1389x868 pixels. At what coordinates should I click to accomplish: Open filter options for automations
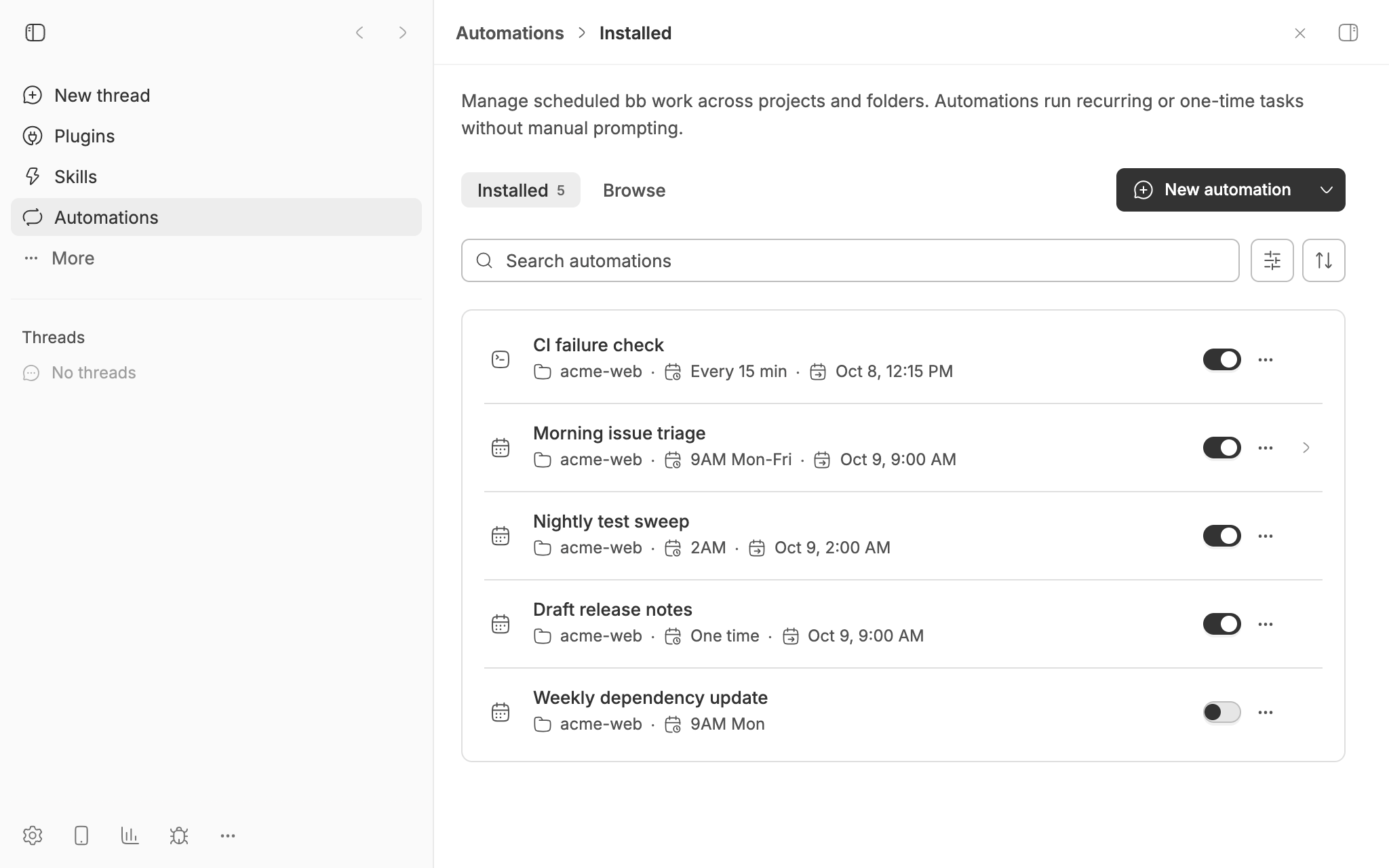point(1272,260)
